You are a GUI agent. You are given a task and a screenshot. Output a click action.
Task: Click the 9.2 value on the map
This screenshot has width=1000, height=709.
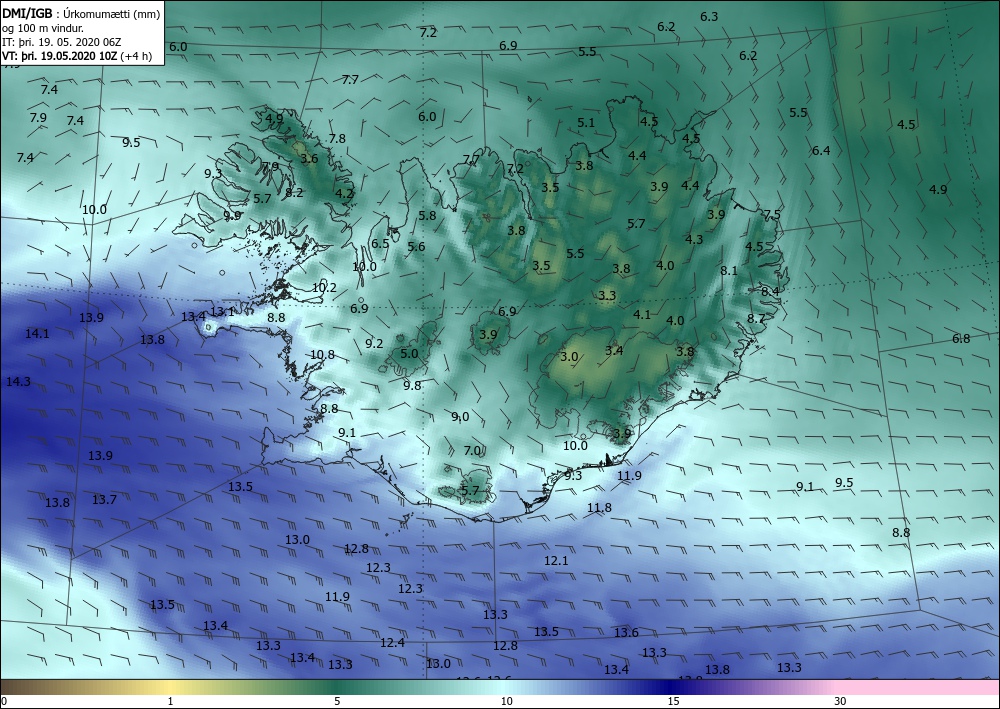[374, 344]
